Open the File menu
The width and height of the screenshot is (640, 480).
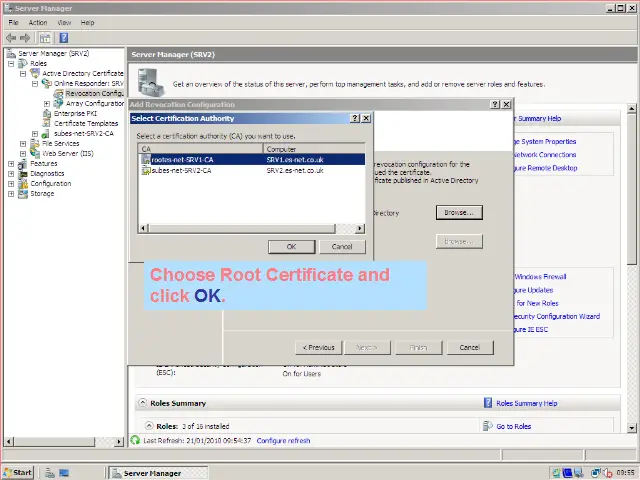13,22
